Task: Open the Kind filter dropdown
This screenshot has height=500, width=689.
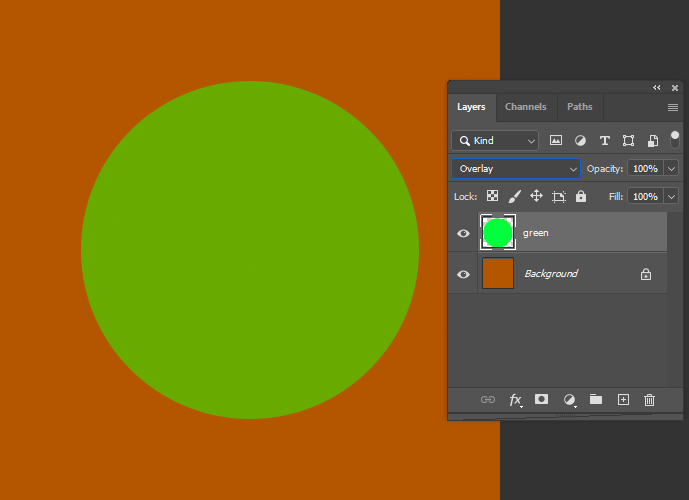Action: point(495,141)
